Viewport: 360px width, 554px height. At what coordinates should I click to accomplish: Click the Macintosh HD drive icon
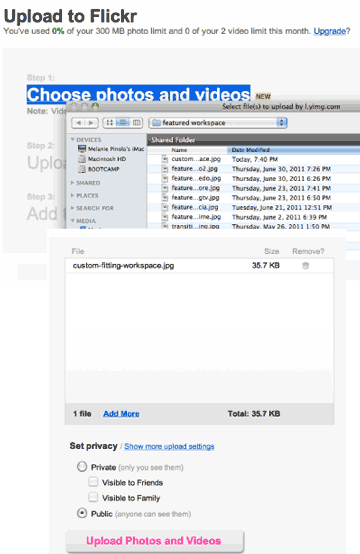[82, 159]
